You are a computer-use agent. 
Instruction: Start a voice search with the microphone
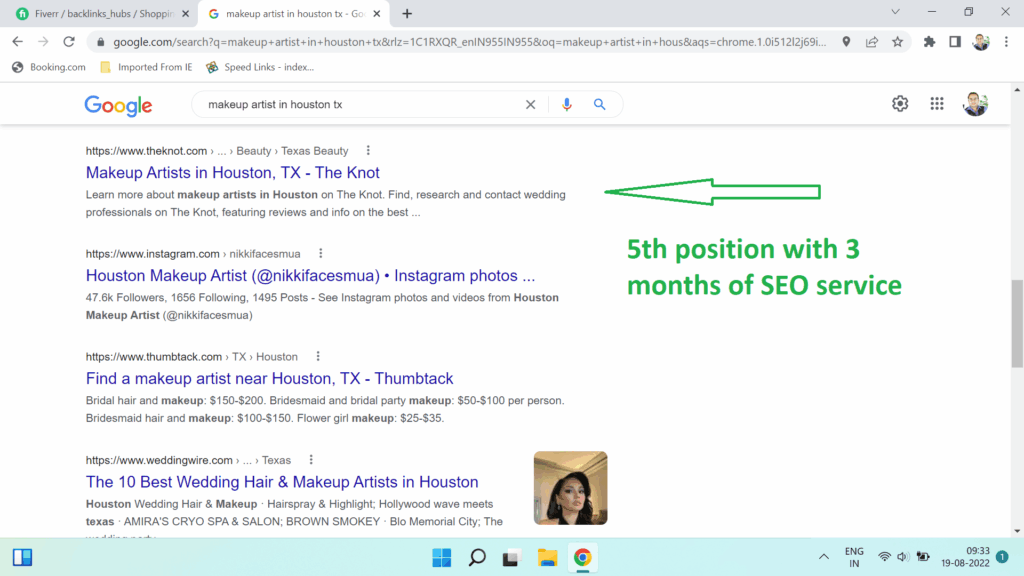pyautogui.click(x=567, y=104)
